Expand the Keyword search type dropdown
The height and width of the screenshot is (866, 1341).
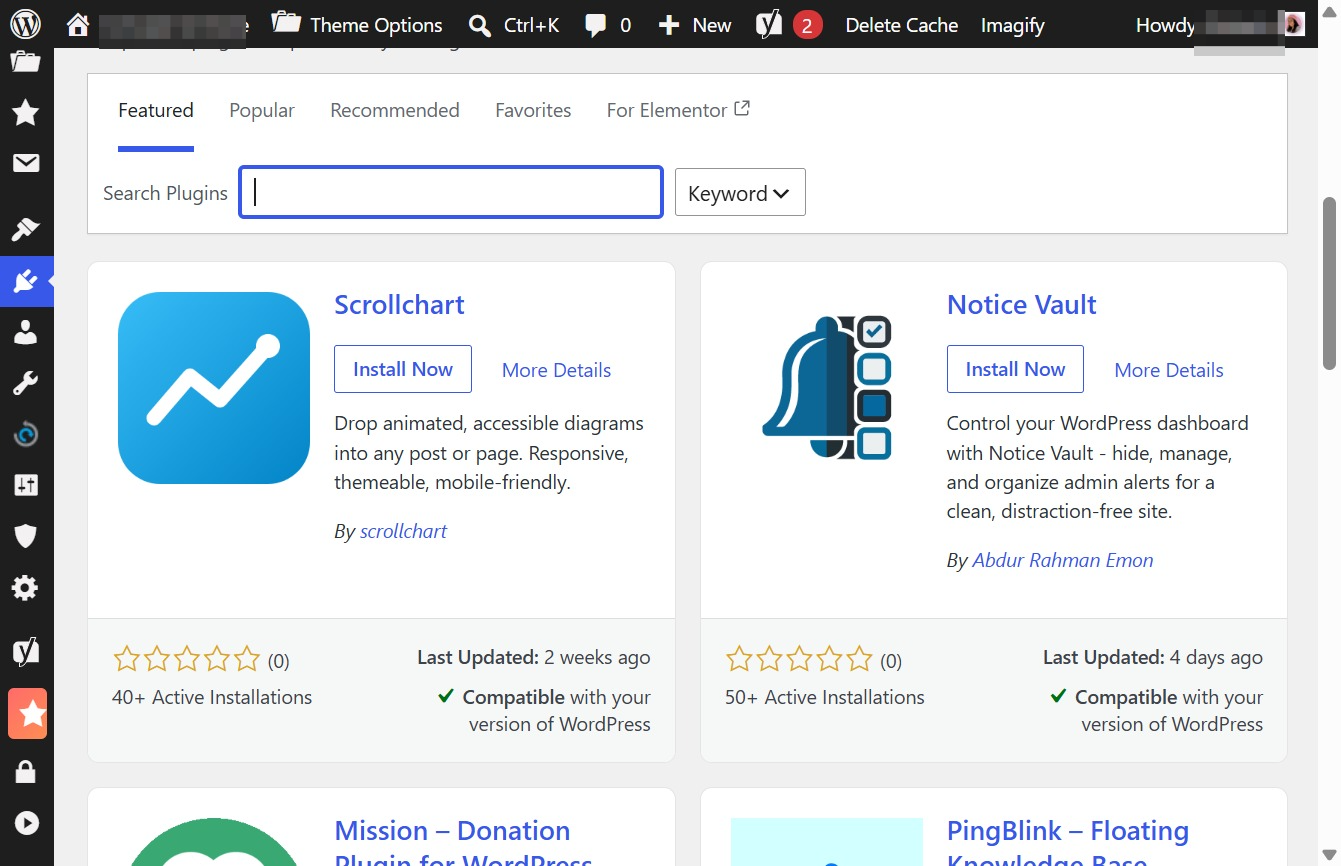coord(740,192)
